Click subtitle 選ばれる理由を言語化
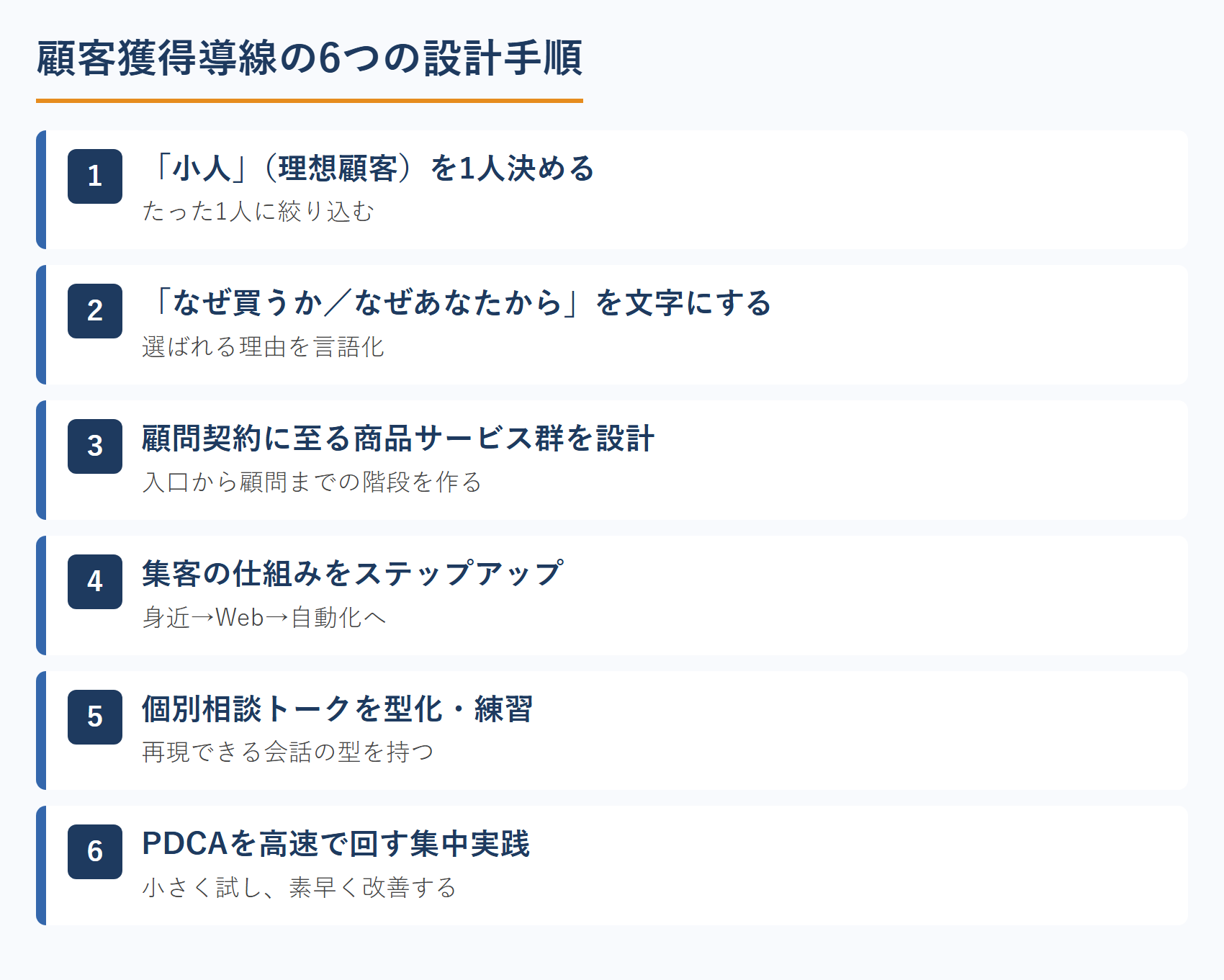Screen dimensions: 1224x980 coord(264,347)
